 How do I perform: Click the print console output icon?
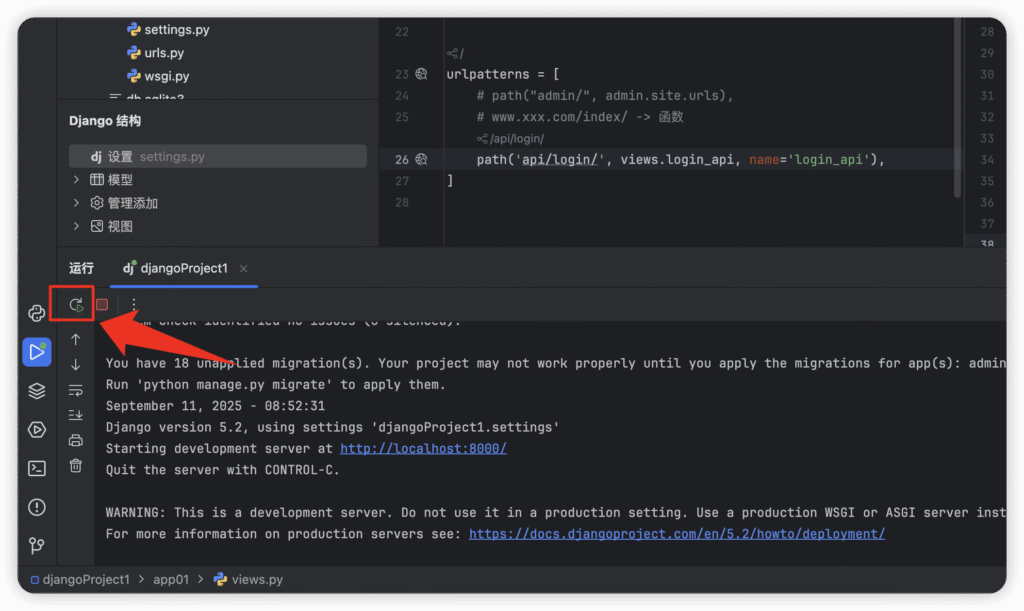(x=76, y=440)
